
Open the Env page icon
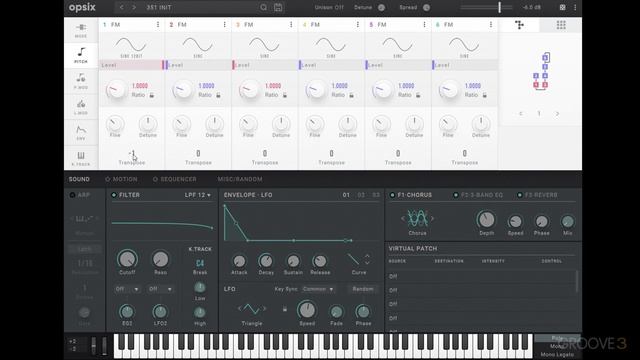[x=81, y=130]
